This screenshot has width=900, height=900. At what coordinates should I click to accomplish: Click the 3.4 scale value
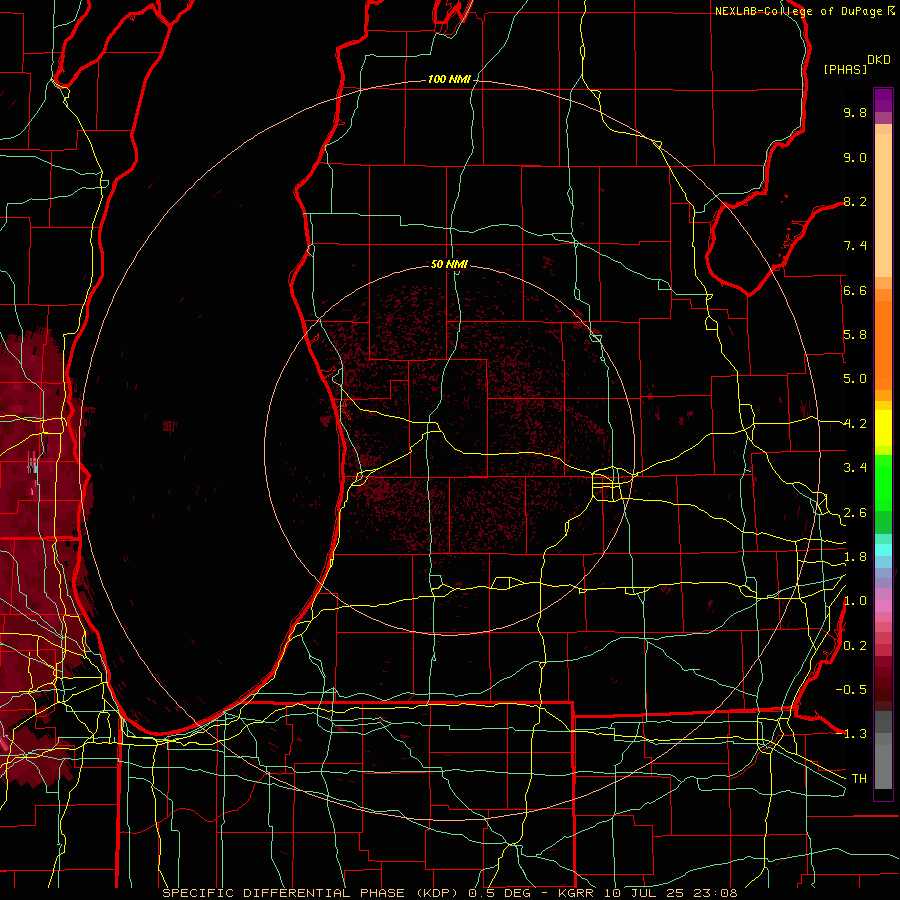[x=855, y=468]
